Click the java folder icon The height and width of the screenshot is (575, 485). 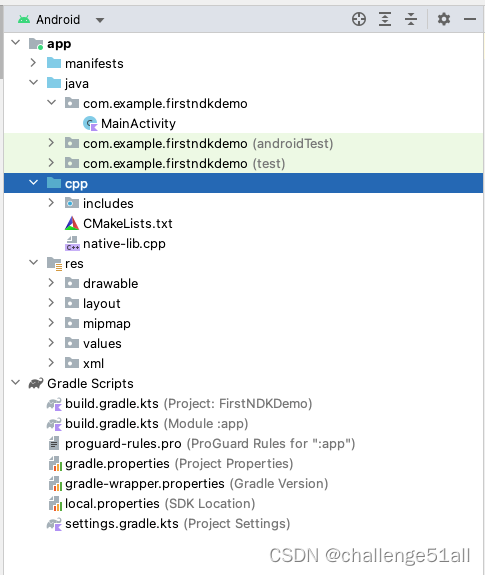coord(54,83)
